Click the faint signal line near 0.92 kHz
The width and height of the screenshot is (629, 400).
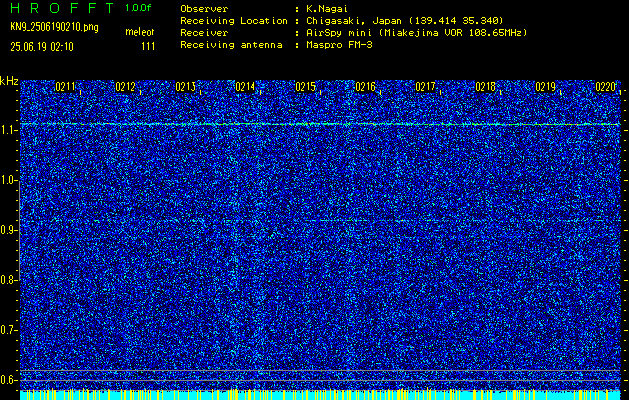point(320,221)
